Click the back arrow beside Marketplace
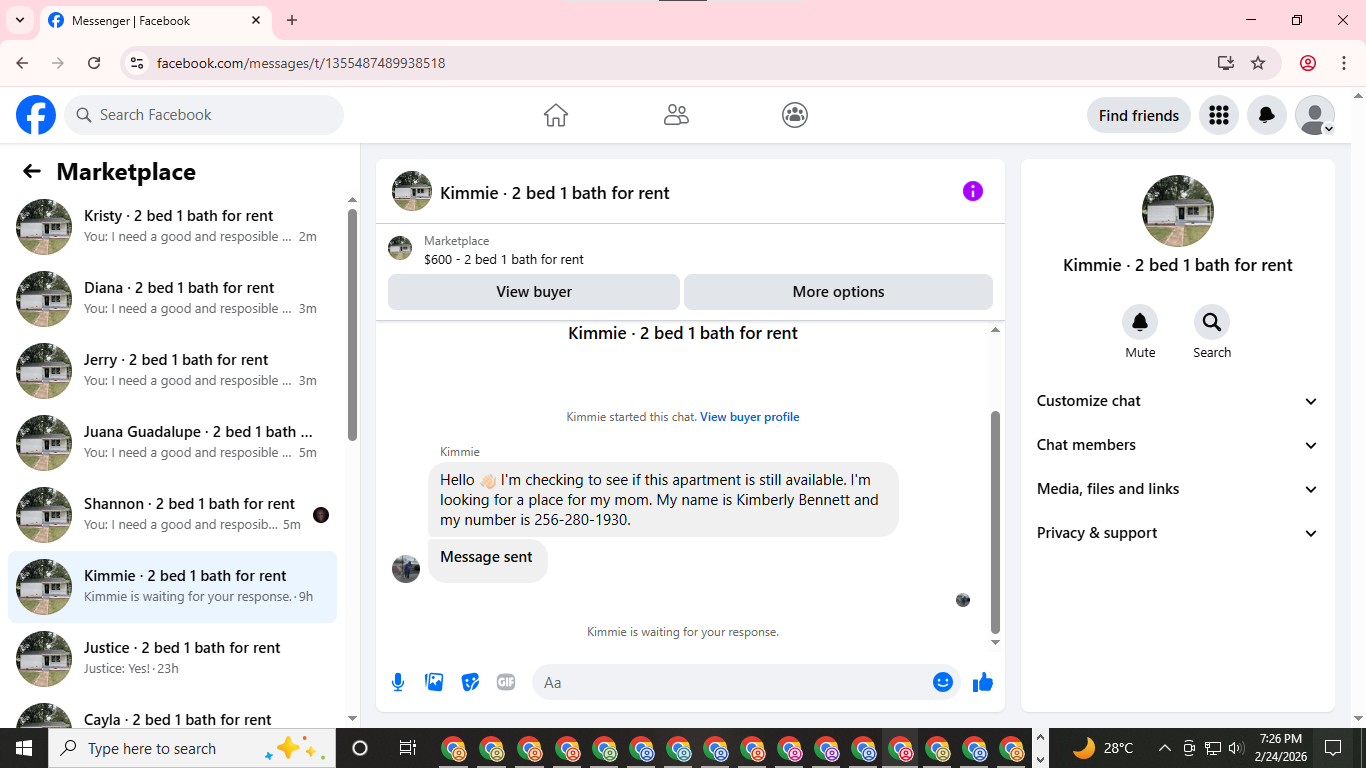Image resolution: width=1366 pixels, height=768 pixels. 32,171
